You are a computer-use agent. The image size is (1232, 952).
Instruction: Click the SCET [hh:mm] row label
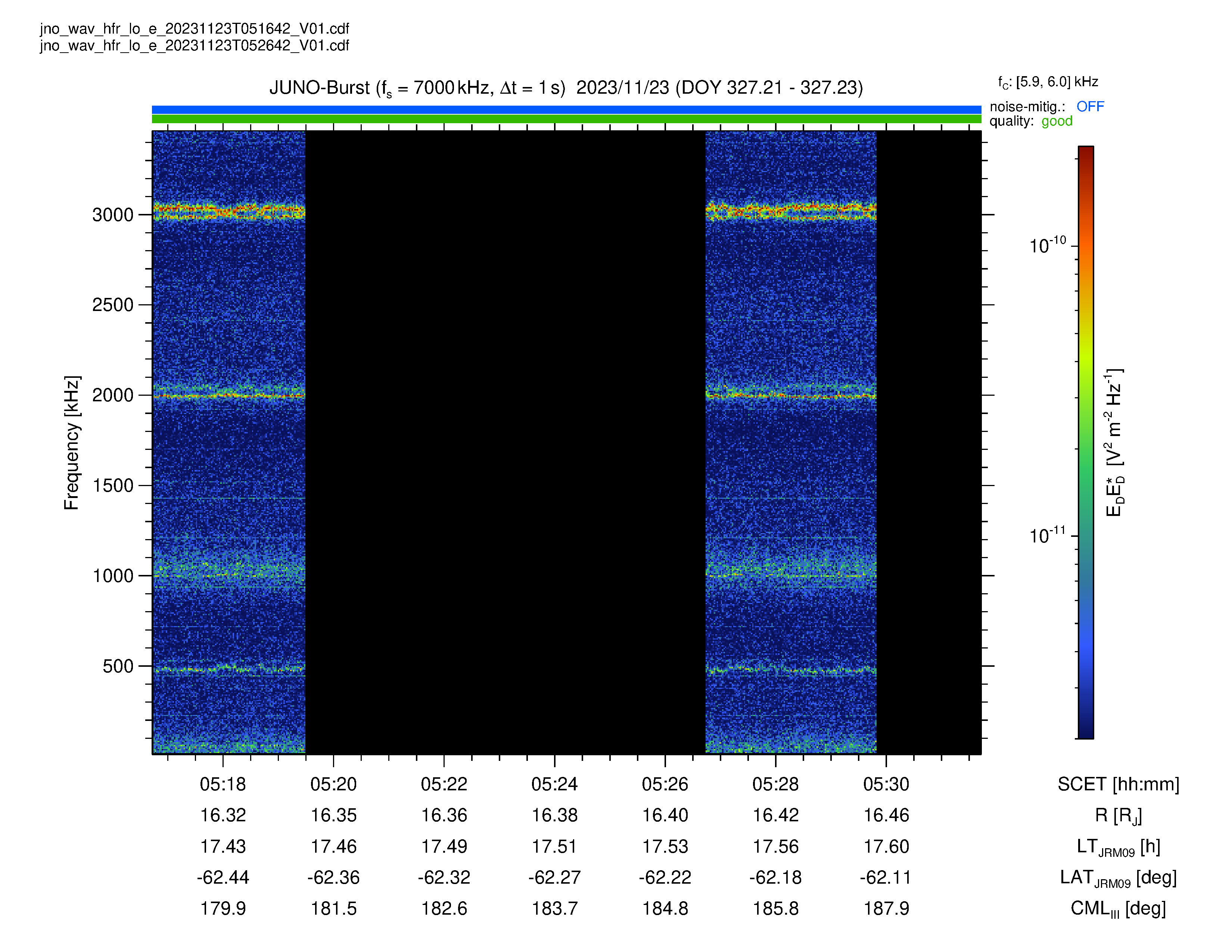click(x=1118, y=784)
